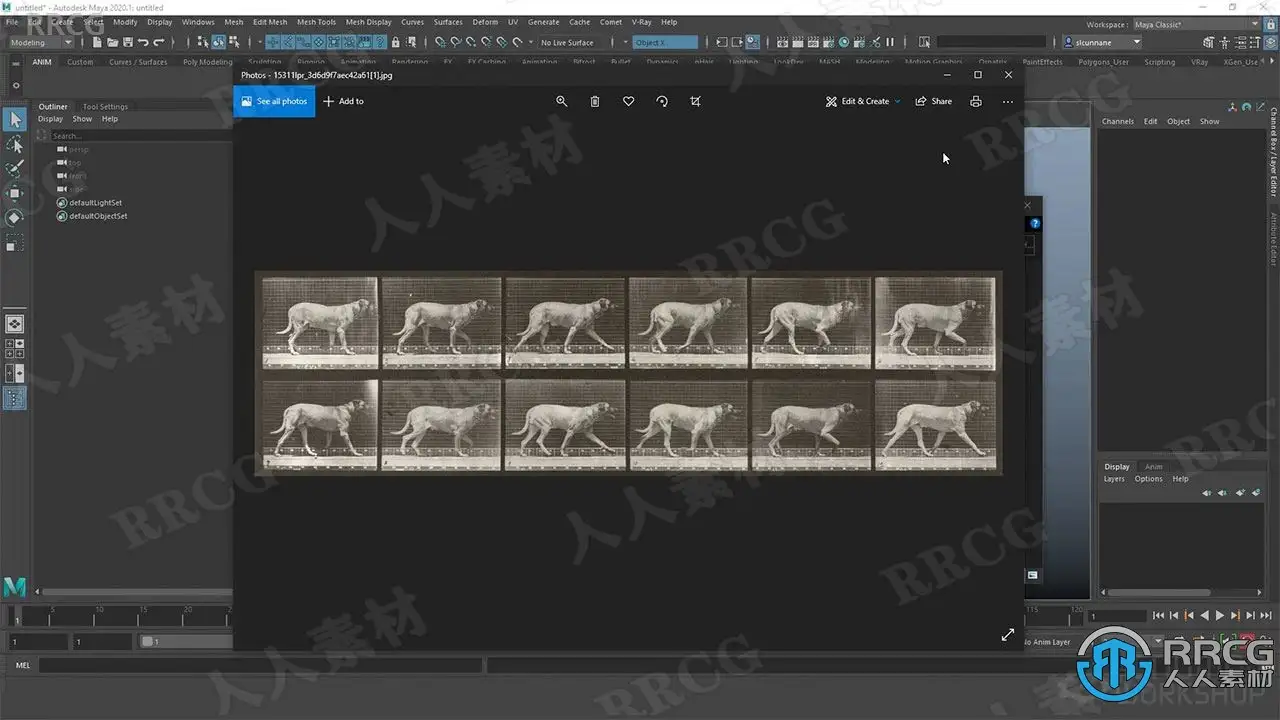Choose the Paint Selection tool
Viewport: 1280px width, 720px height.
[x=15, y=169]
